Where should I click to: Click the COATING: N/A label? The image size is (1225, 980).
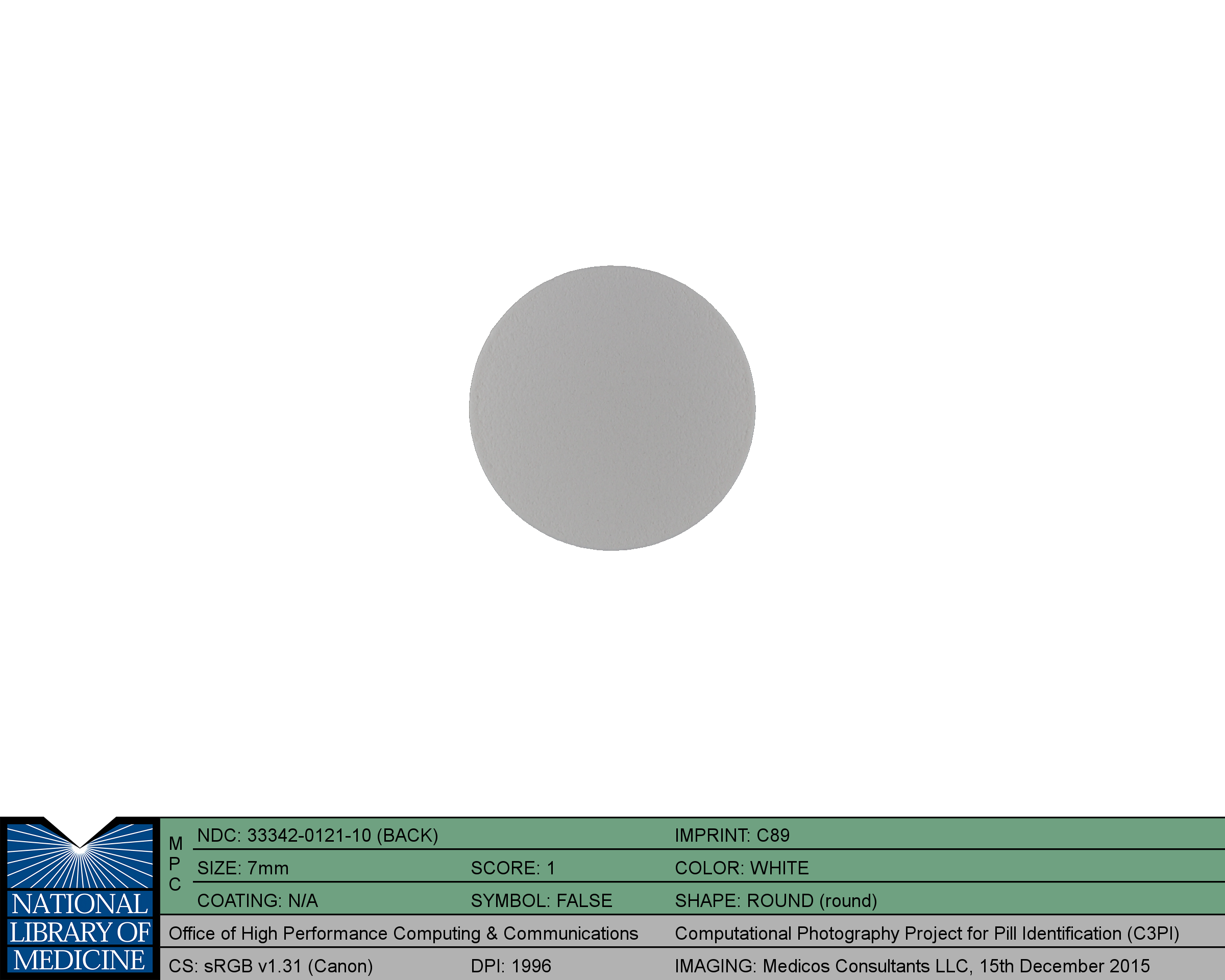tap(257, 900)
